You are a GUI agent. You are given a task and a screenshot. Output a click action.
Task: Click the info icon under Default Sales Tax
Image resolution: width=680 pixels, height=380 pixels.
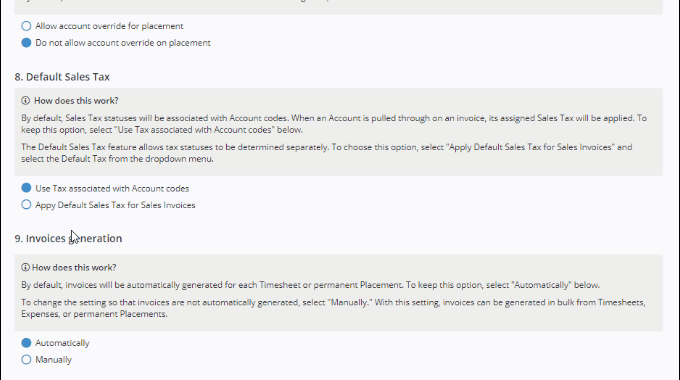[26, 101]
